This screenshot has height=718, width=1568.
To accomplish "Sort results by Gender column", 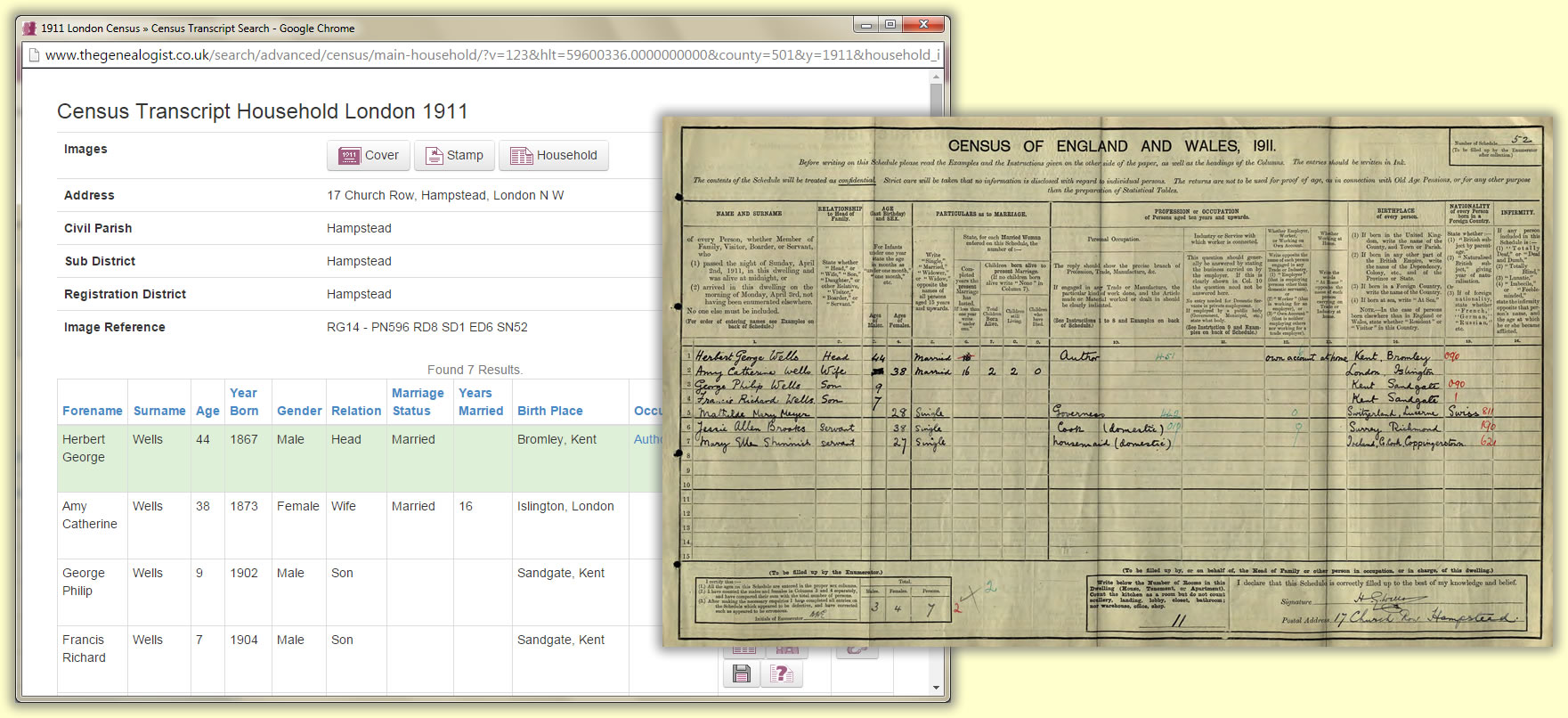I will click(299, 411).
